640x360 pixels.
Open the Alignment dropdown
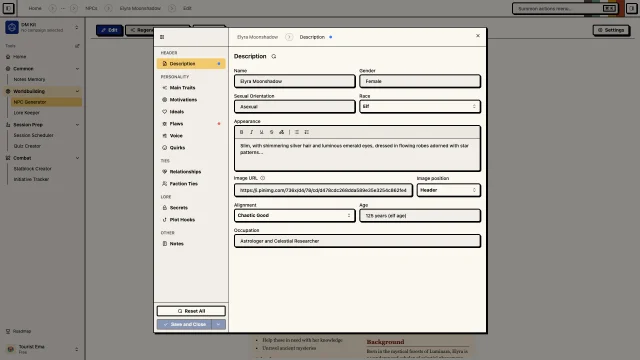[x=294, y=216]
